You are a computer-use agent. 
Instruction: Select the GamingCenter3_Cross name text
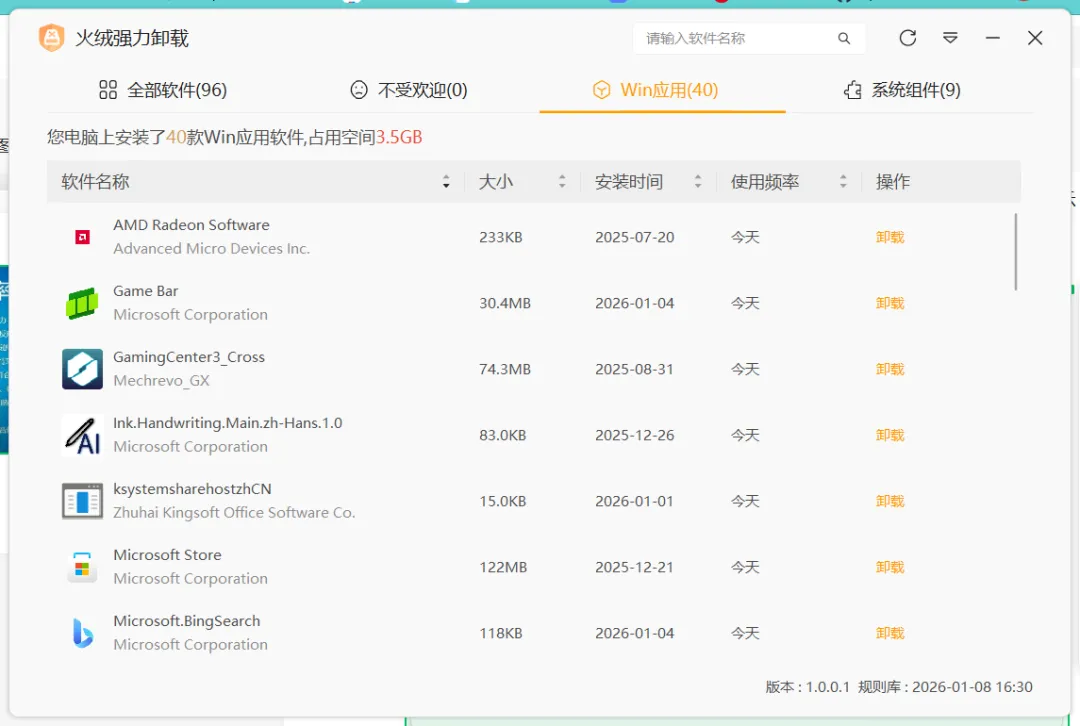pyautogui.click(x=189, y=357)
